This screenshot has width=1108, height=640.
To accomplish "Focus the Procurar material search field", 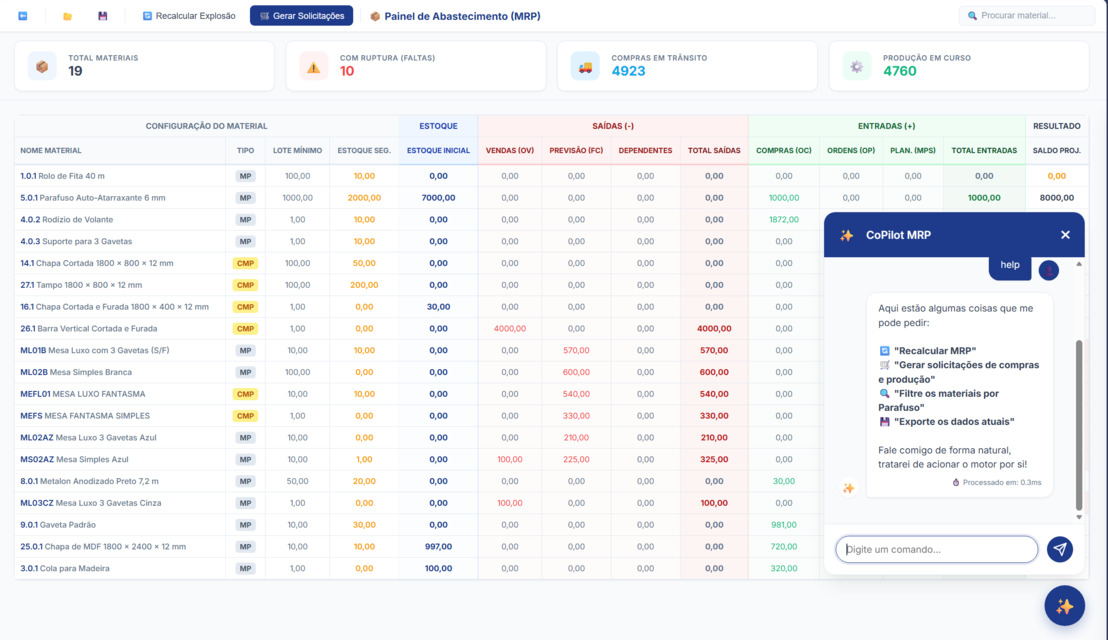I will click(1030, 16).
